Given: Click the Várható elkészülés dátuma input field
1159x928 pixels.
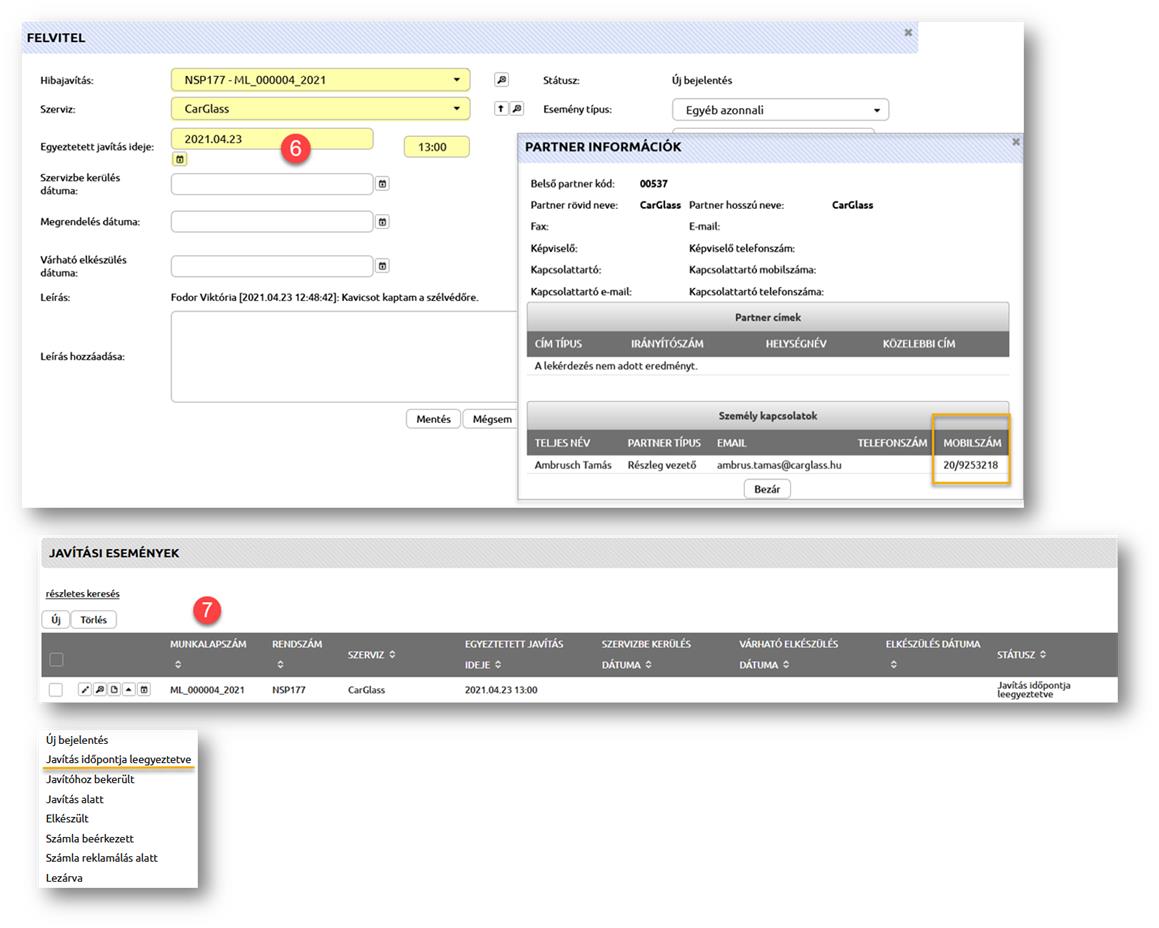Looking at the screenshot, I should 272,265.
